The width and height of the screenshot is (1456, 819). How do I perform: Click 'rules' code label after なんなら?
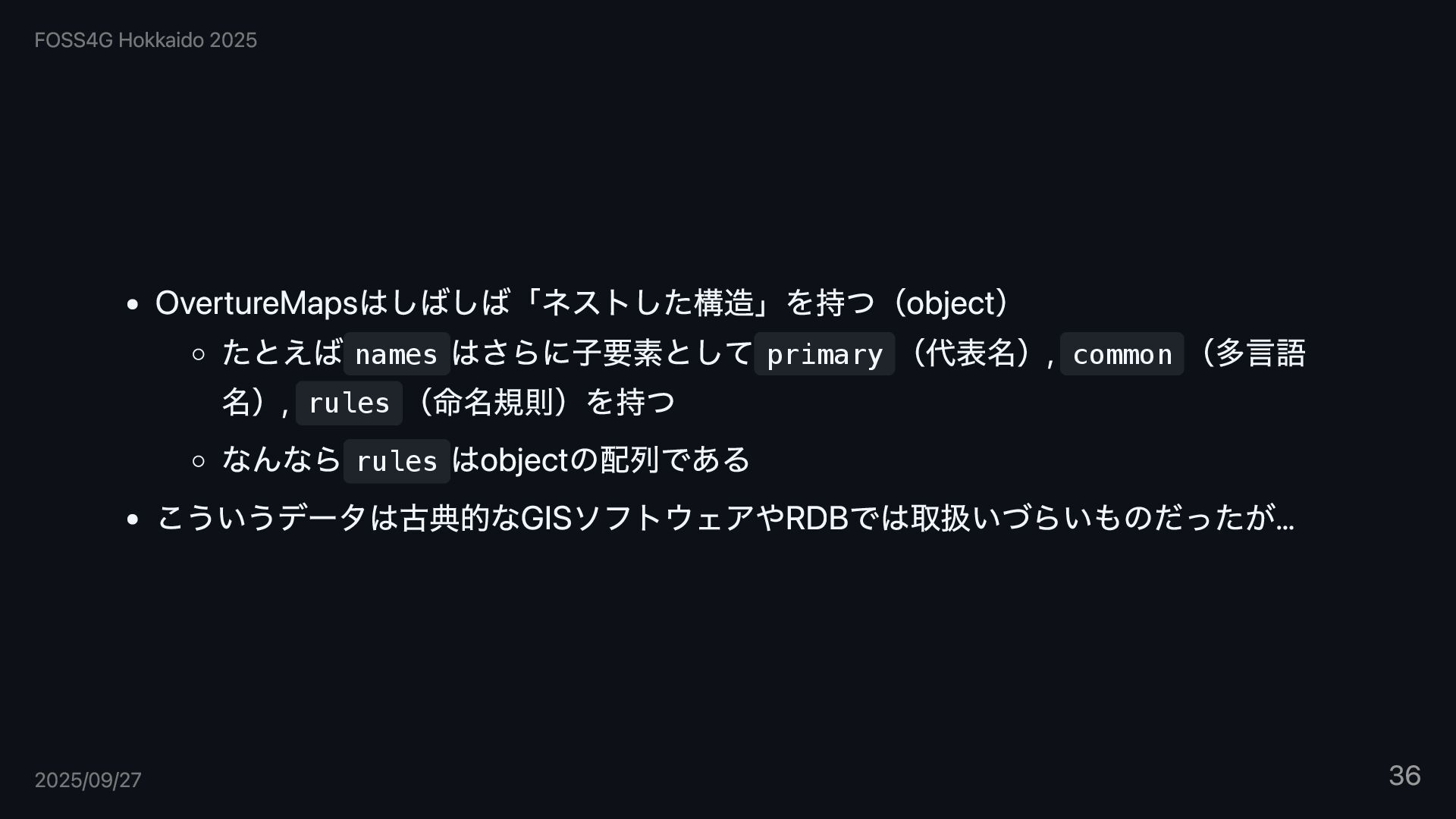pyautogui.click(x=397, y=461)
